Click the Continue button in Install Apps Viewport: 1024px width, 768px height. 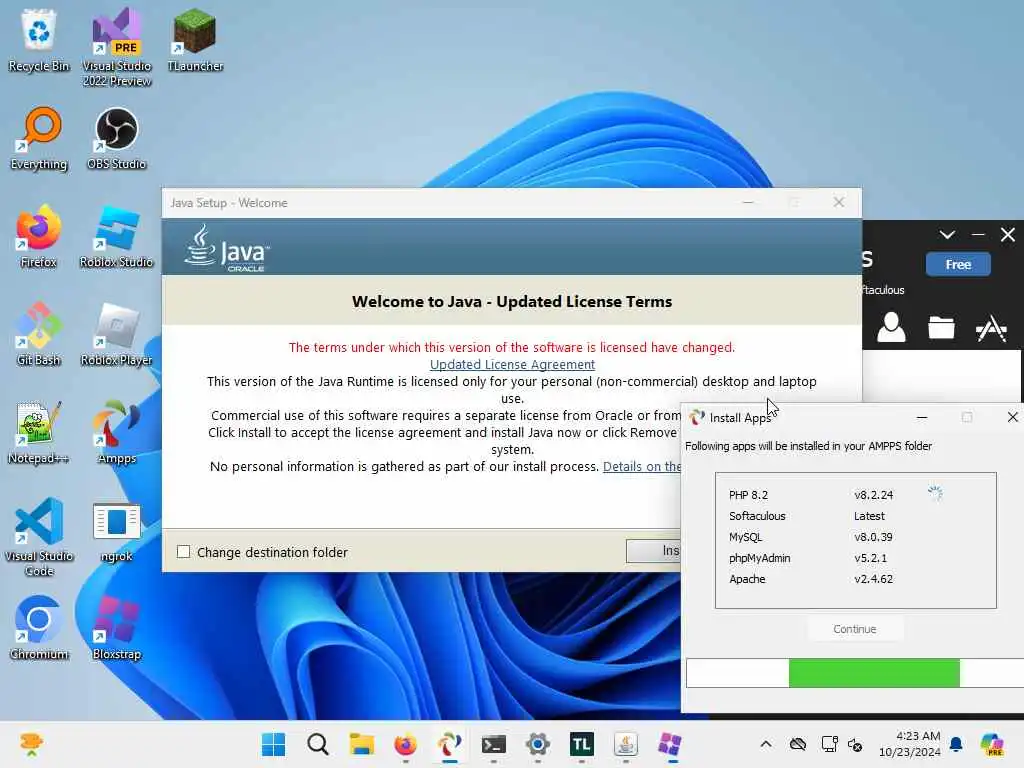click(x=855, y=629)
